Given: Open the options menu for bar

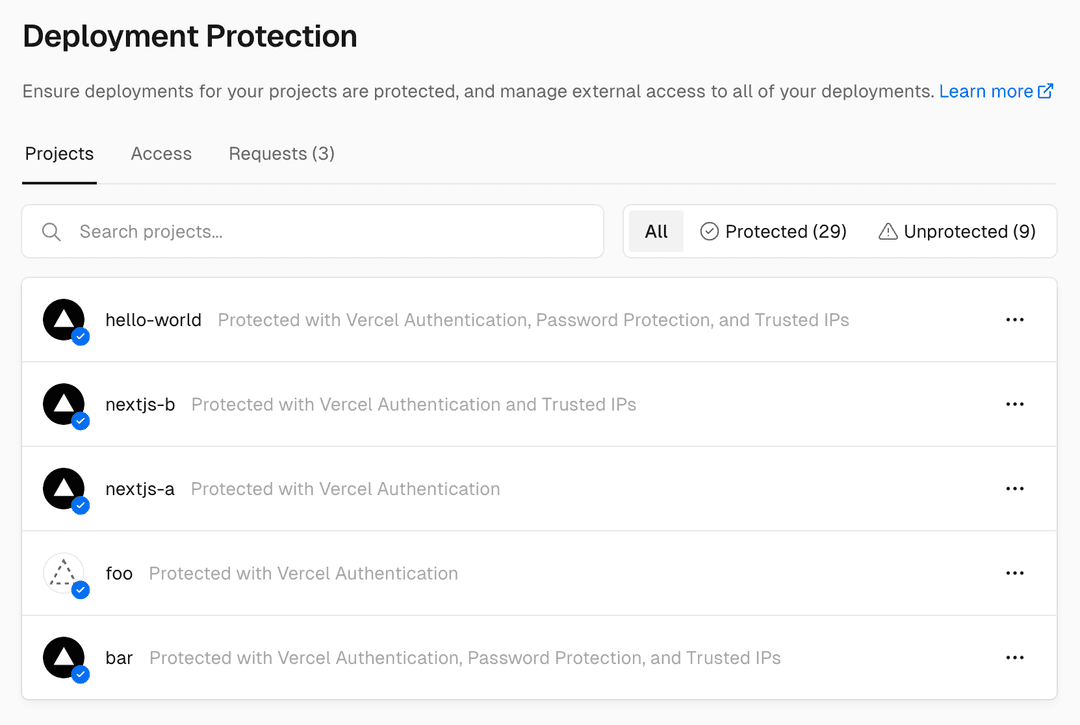Looking at the screenshot, I should 1015,657.
